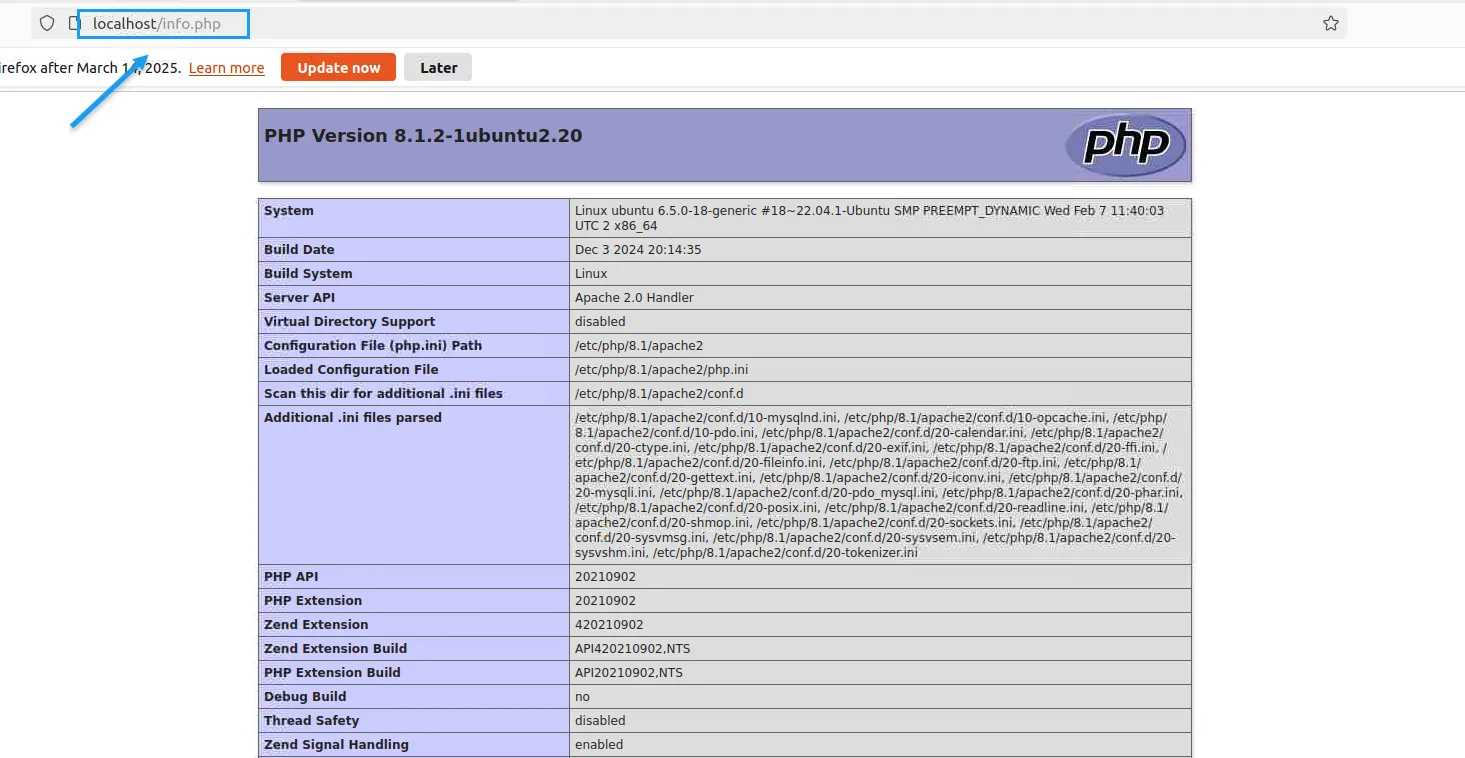Select the 420210902 value

[x=609, y=625]
